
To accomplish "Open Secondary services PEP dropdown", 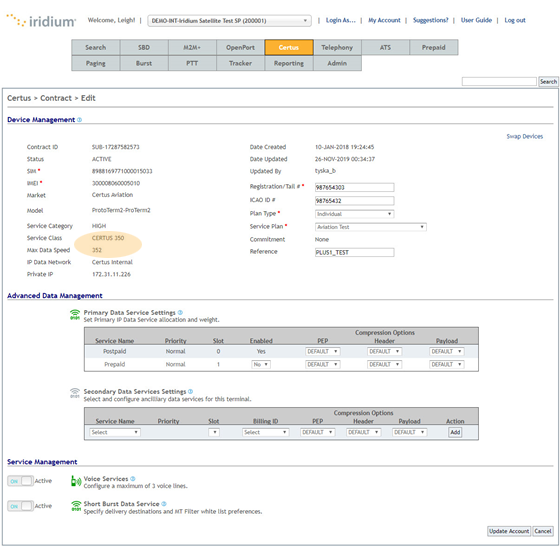I will (x=318, y=432).
